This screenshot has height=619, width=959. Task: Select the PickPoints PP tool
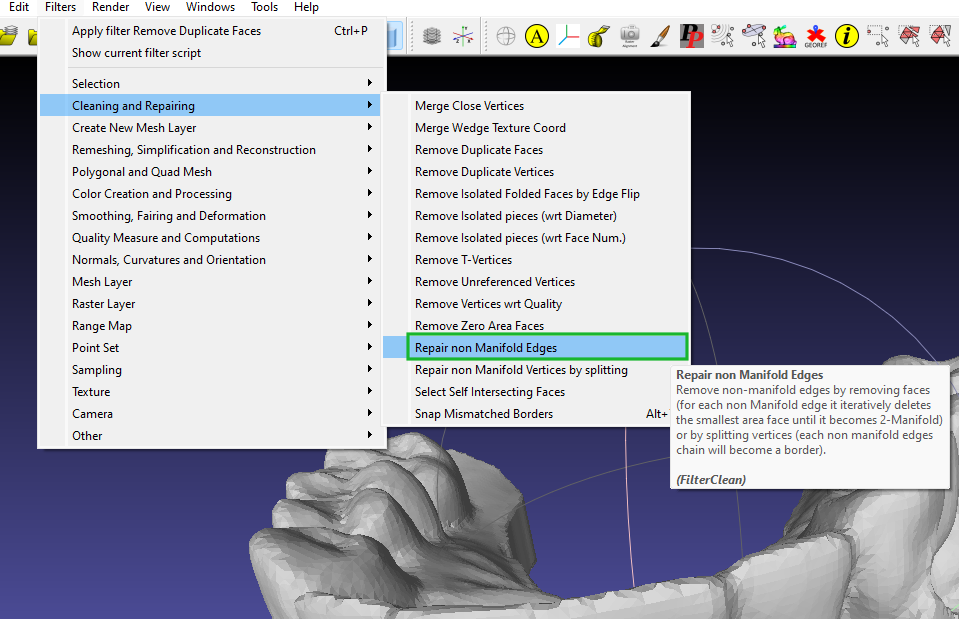point(691,35)
